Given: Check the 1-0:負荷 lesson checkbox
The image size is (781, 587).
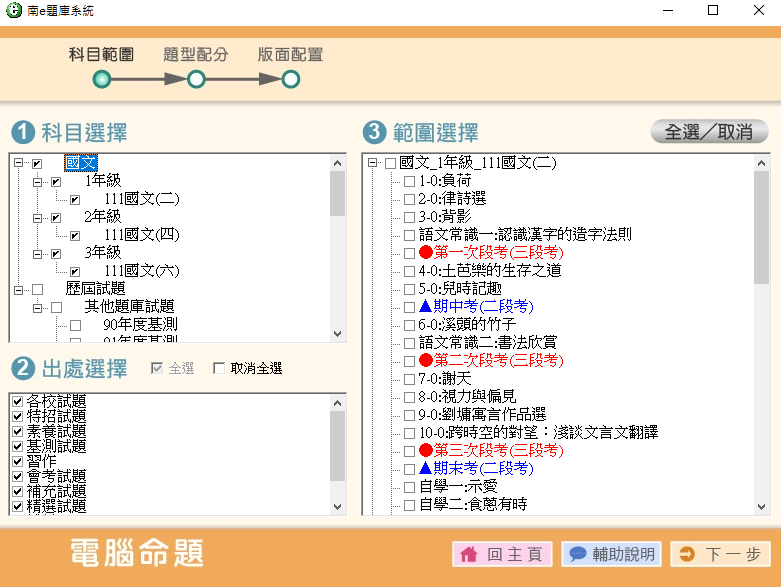Looking at the screenshot, I should coord(409,181).
